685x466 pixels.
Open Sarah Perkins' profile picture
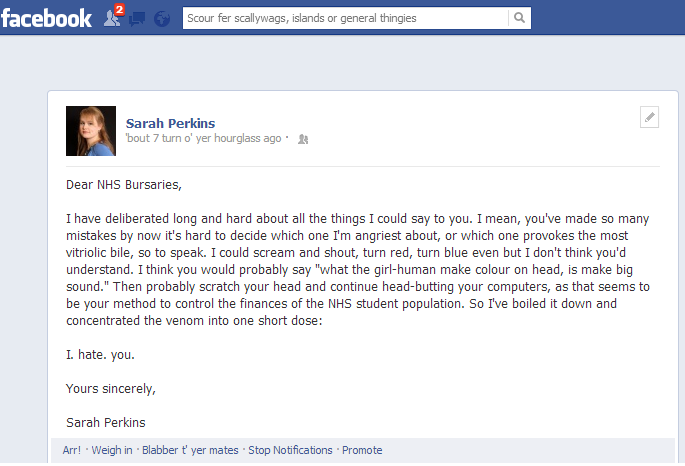pyautogui.click(x=91, y=131)
